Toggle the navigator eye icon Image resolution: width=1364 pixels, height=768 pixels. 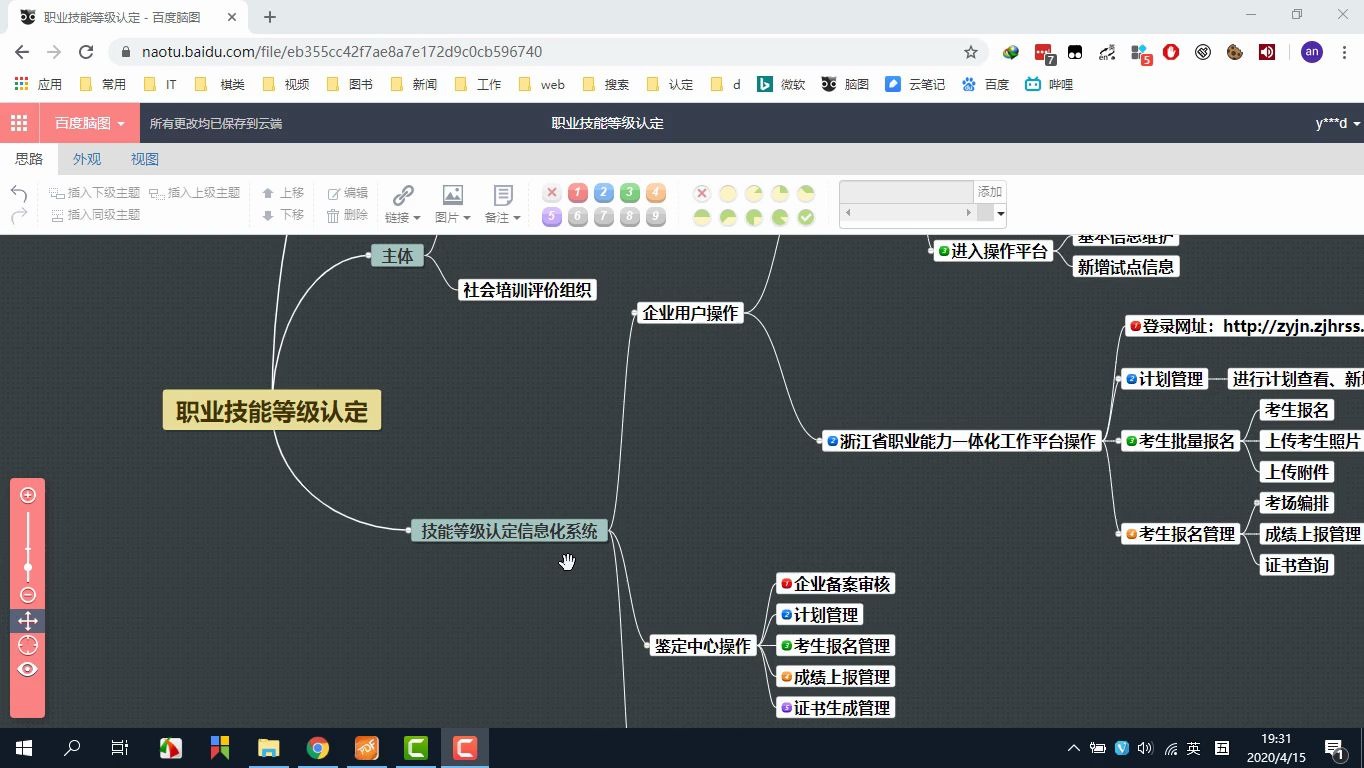point(28,669)
